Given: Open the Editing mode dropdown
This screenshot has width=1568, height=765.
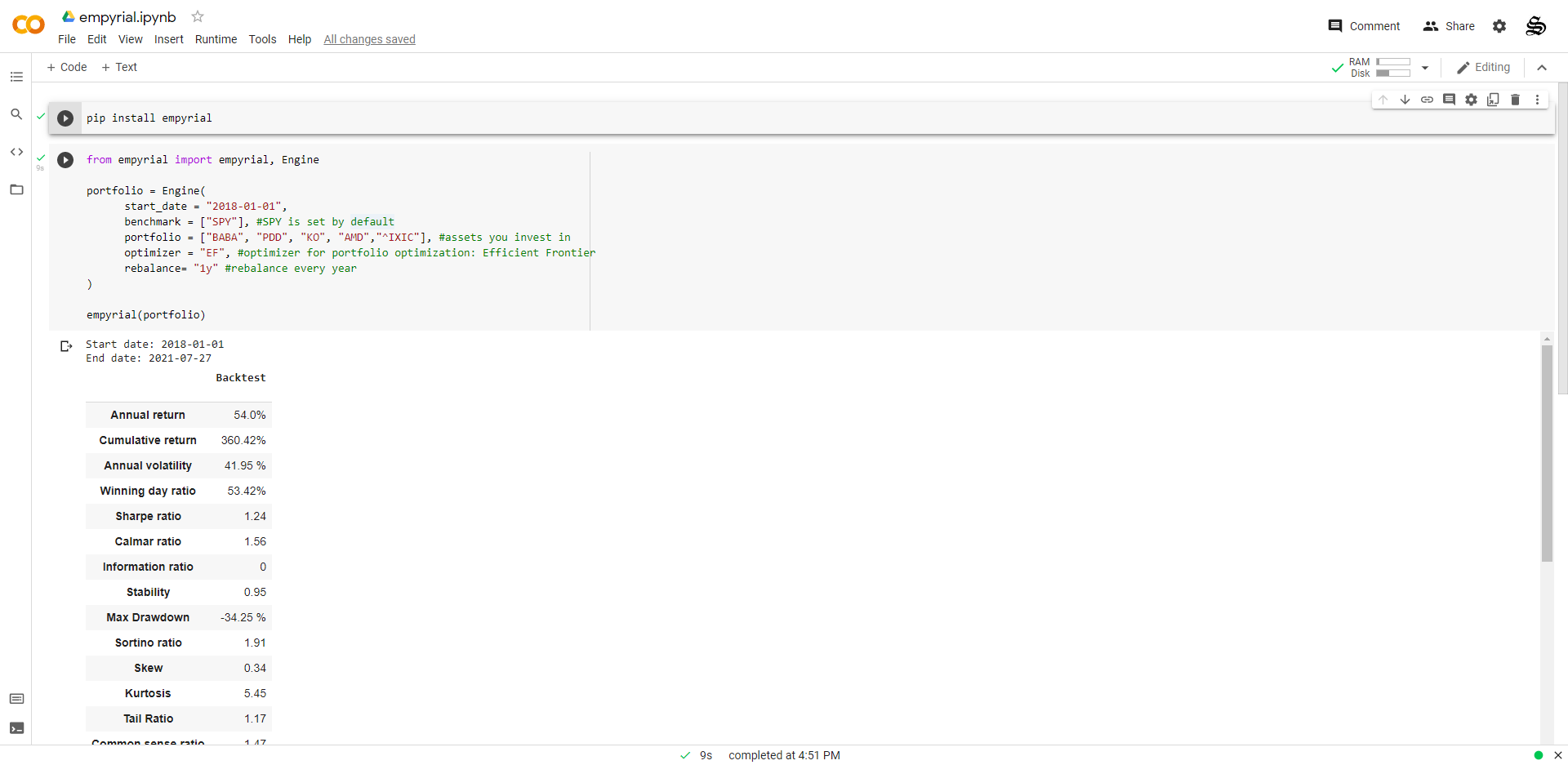Looking at the screenshot, I should coord(1483,68).
